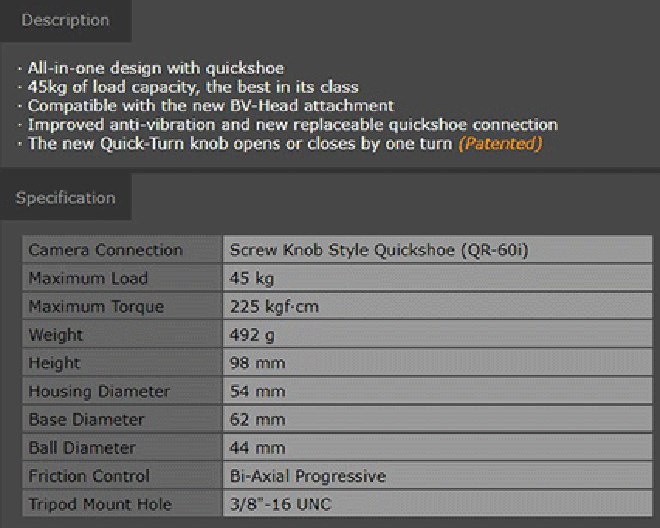Click the 62 mm base diameter value
This screenshot has width=660, height=528.
pyautogui.click(x=257, y=420)
